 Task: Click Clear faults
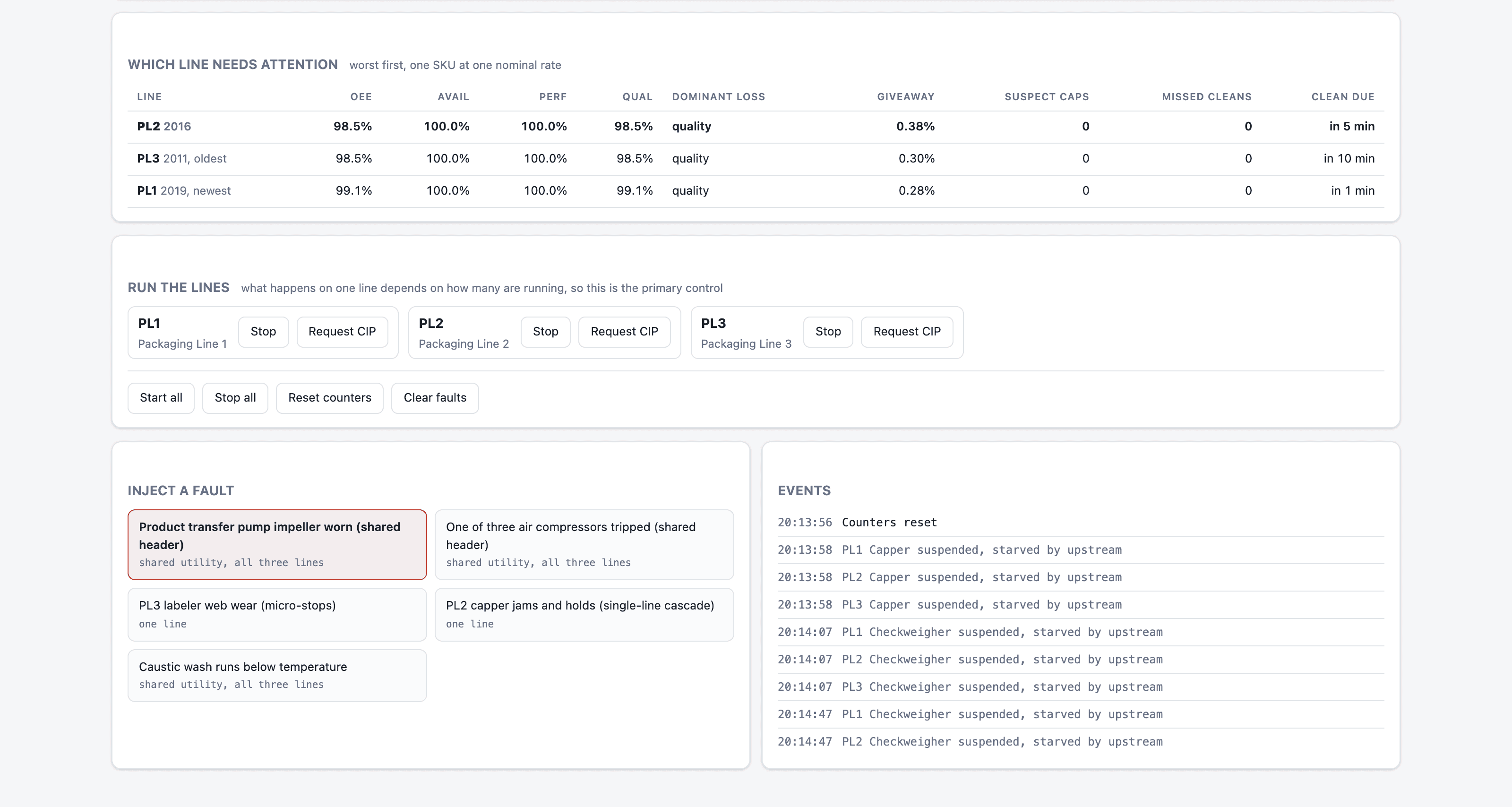435,398
